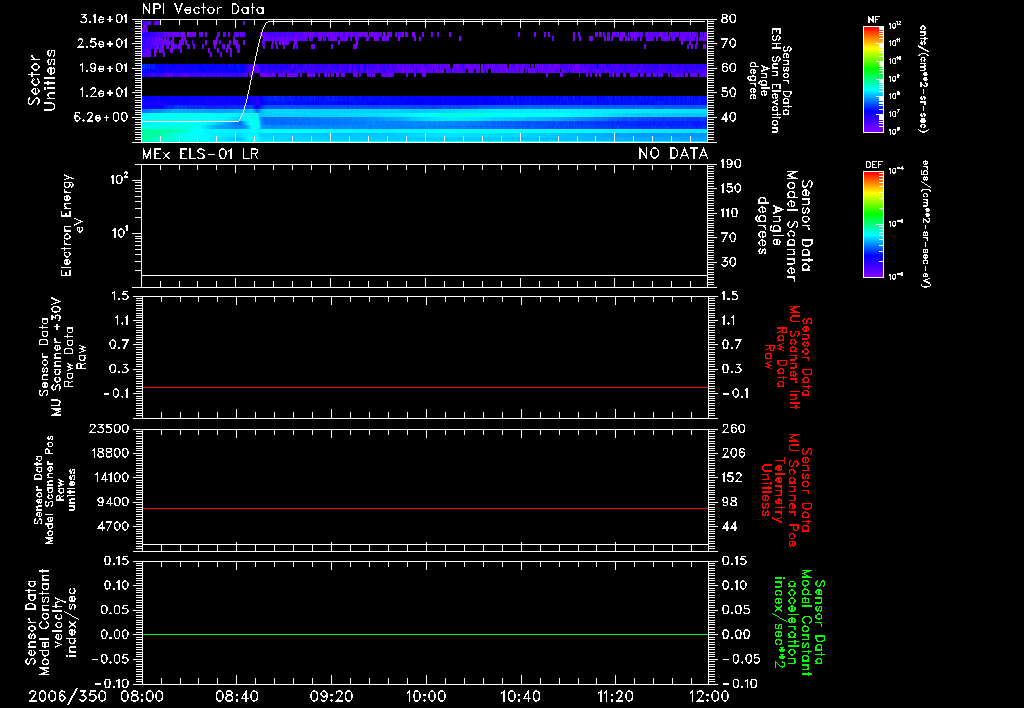
Task: Click the 1.9e+01 sector tick value
Action: [103, 68]
